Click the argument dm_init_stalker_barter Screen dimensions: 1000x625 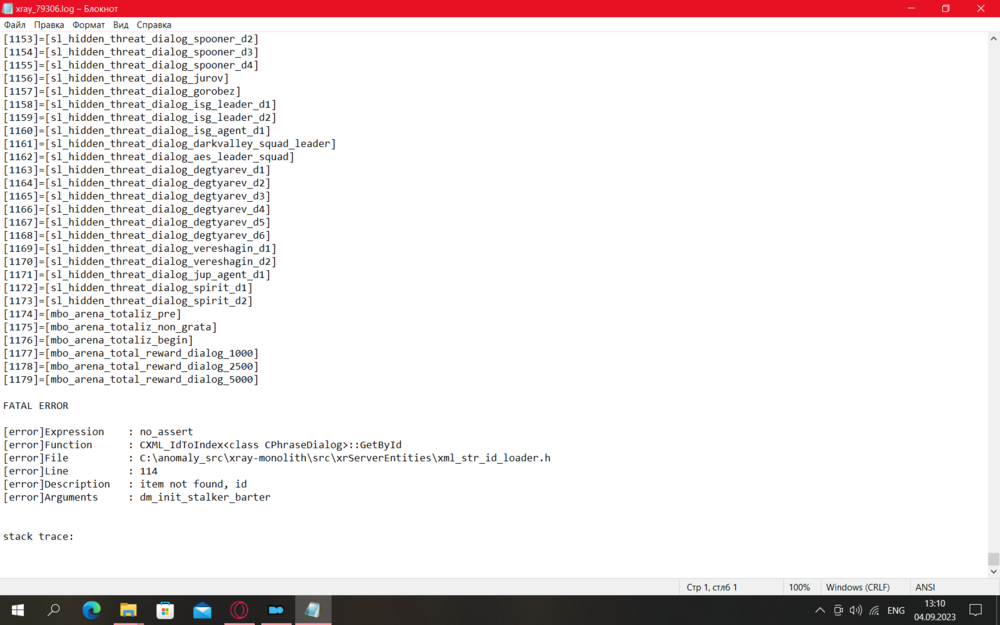(x=205, y=497)
